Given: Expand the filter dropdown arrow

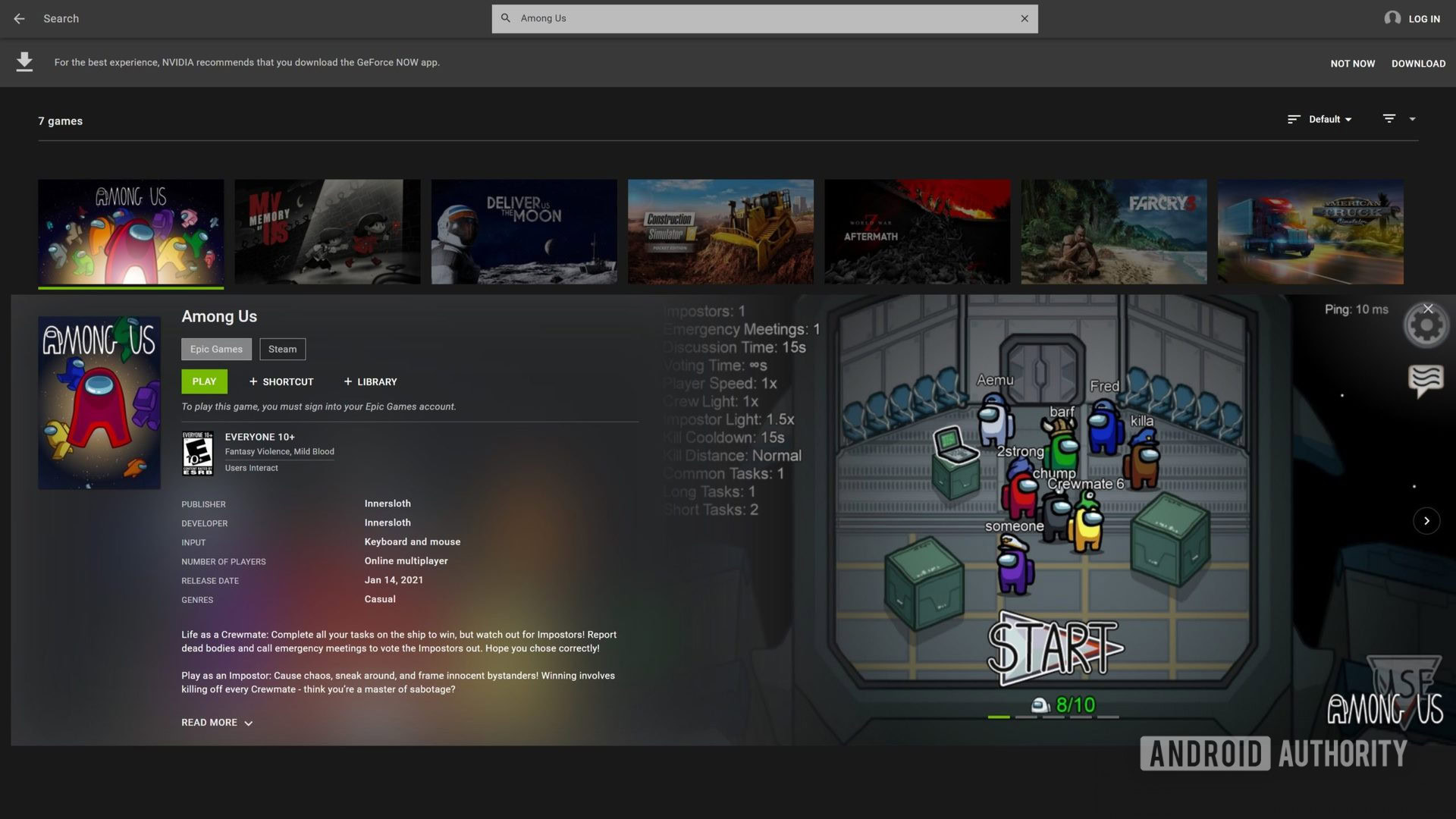Looking at the screenshot, I should tap(1412, 119).
